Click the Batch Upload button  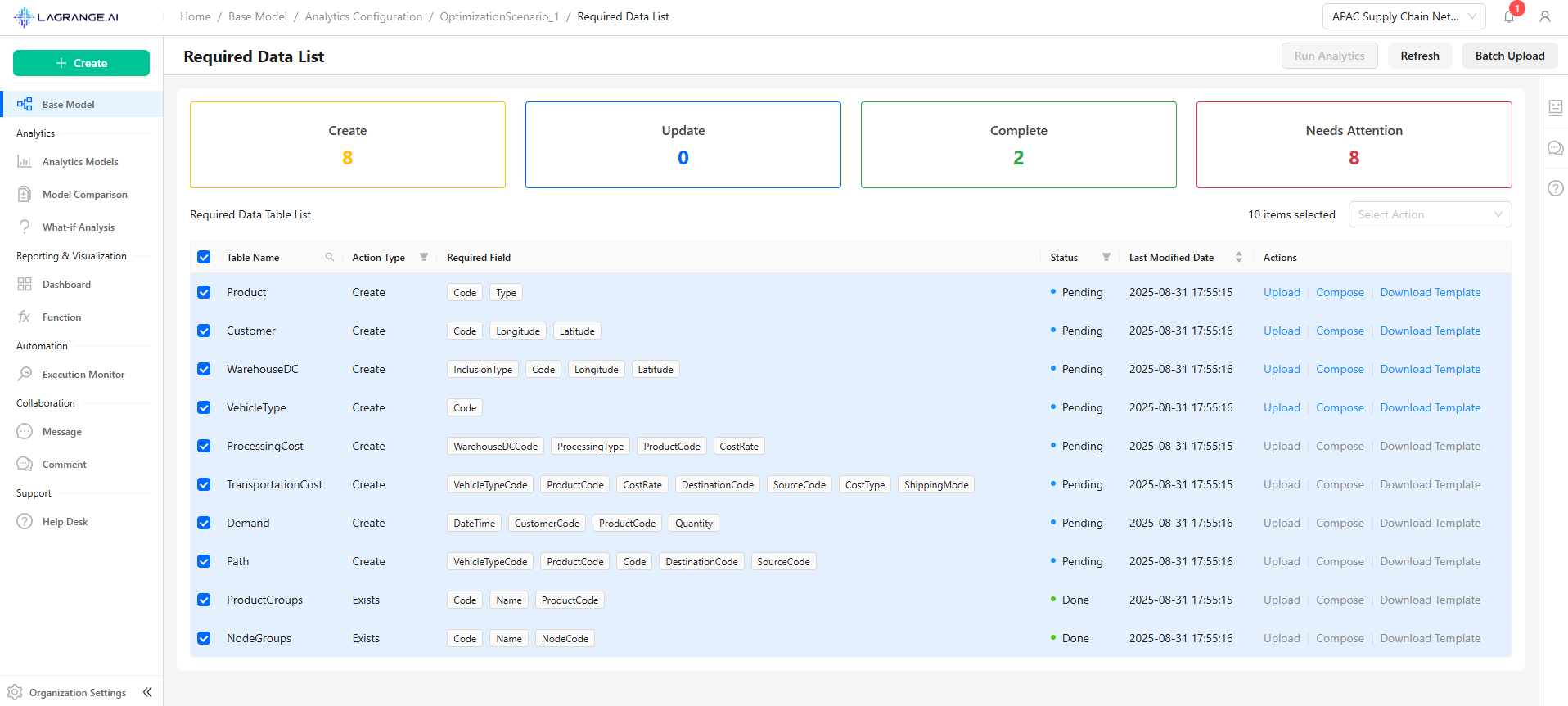tap(1509, 56)
